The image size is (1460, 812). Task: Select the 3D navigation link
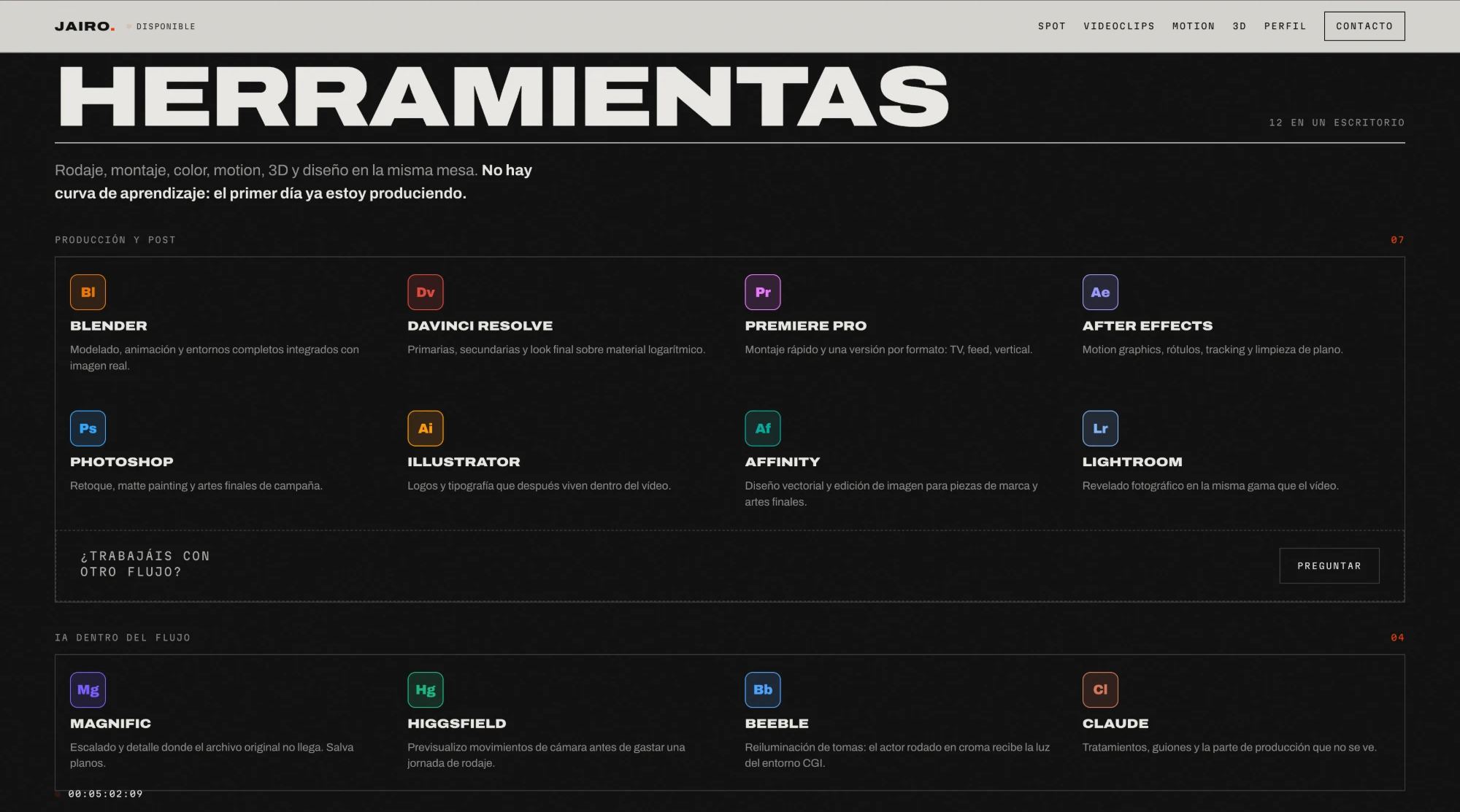(x=1240, y=26)
